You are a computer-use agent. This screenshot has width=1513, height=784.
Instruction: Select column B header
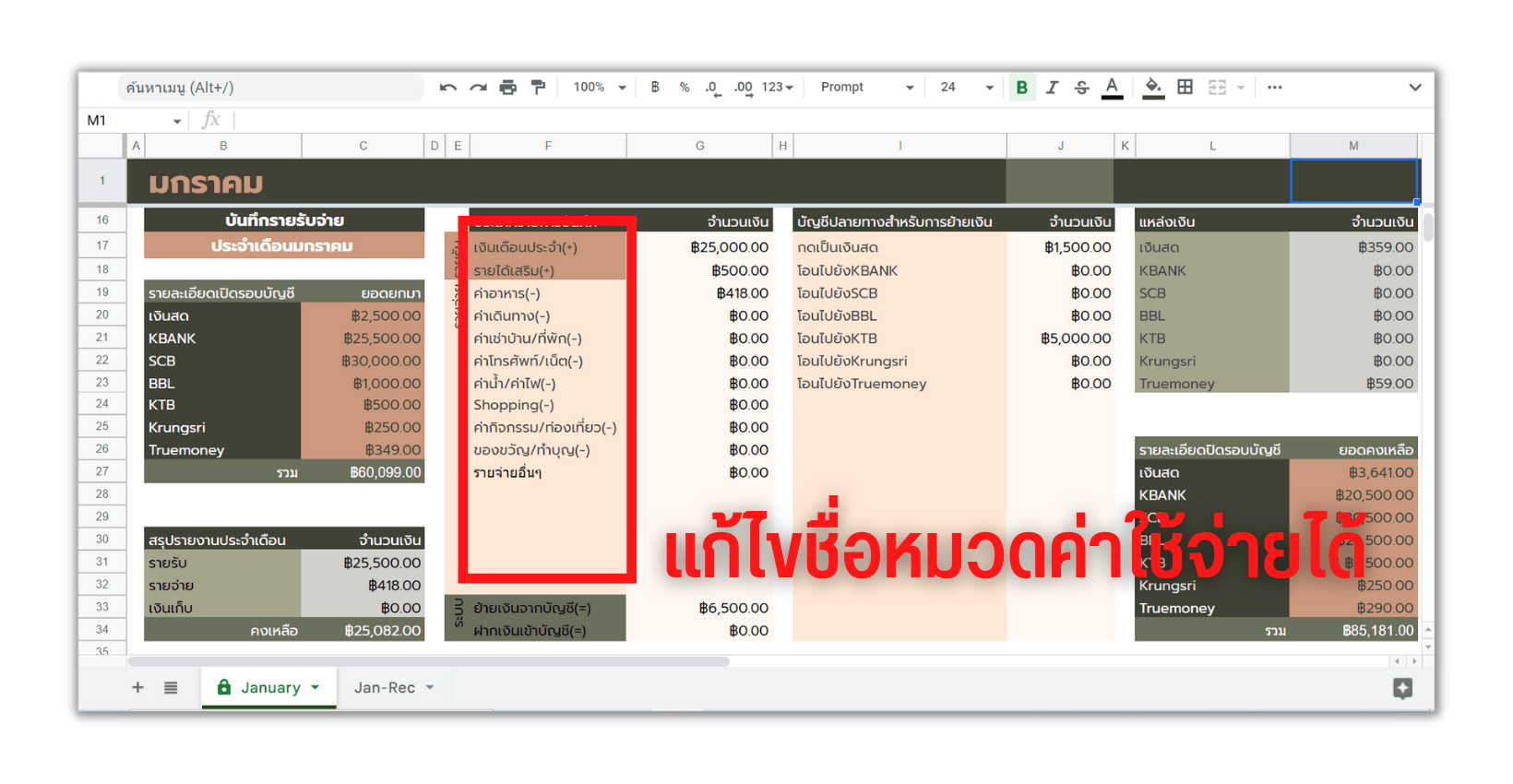[223, 146]
